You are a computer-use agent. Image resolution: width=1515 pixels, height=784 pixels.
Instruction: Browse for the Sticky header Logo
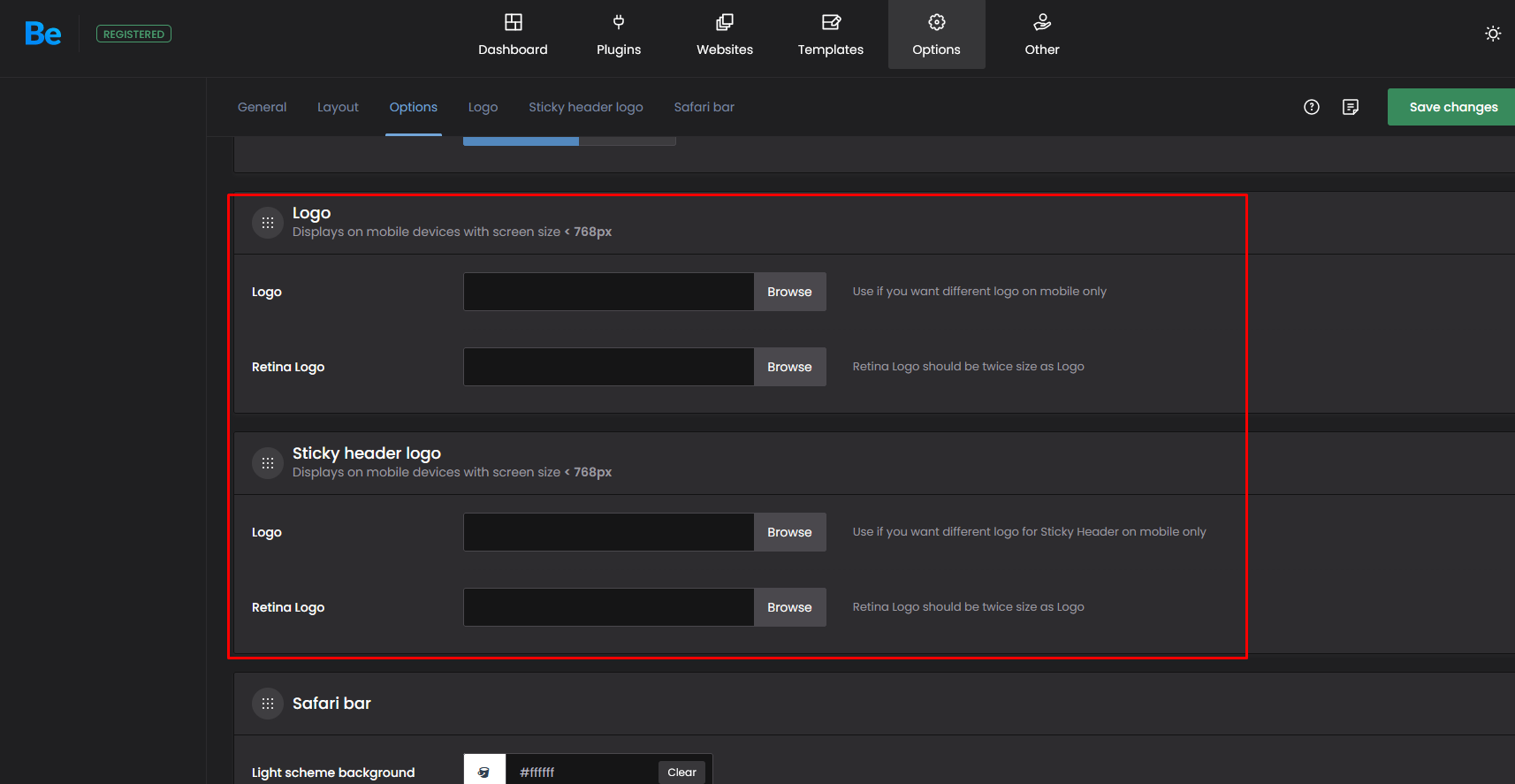point(789,532)
